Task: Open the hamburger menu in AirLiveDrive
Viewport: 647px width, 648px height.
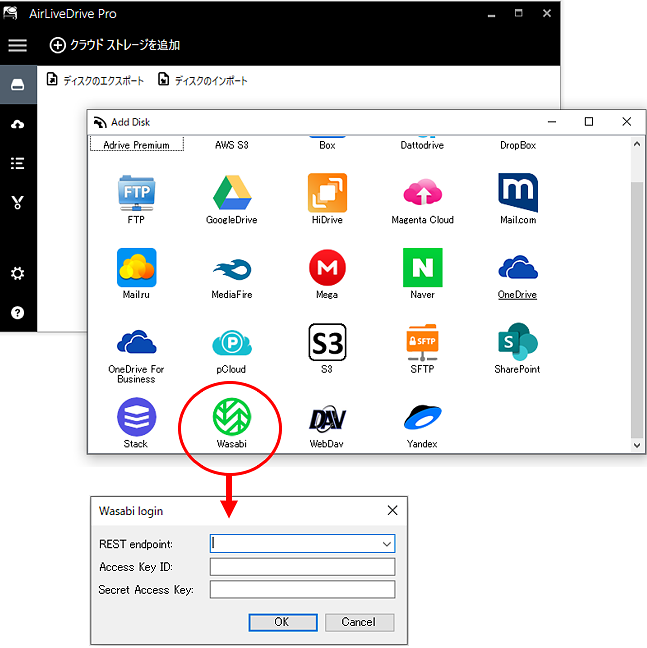Action: [17, 45]
